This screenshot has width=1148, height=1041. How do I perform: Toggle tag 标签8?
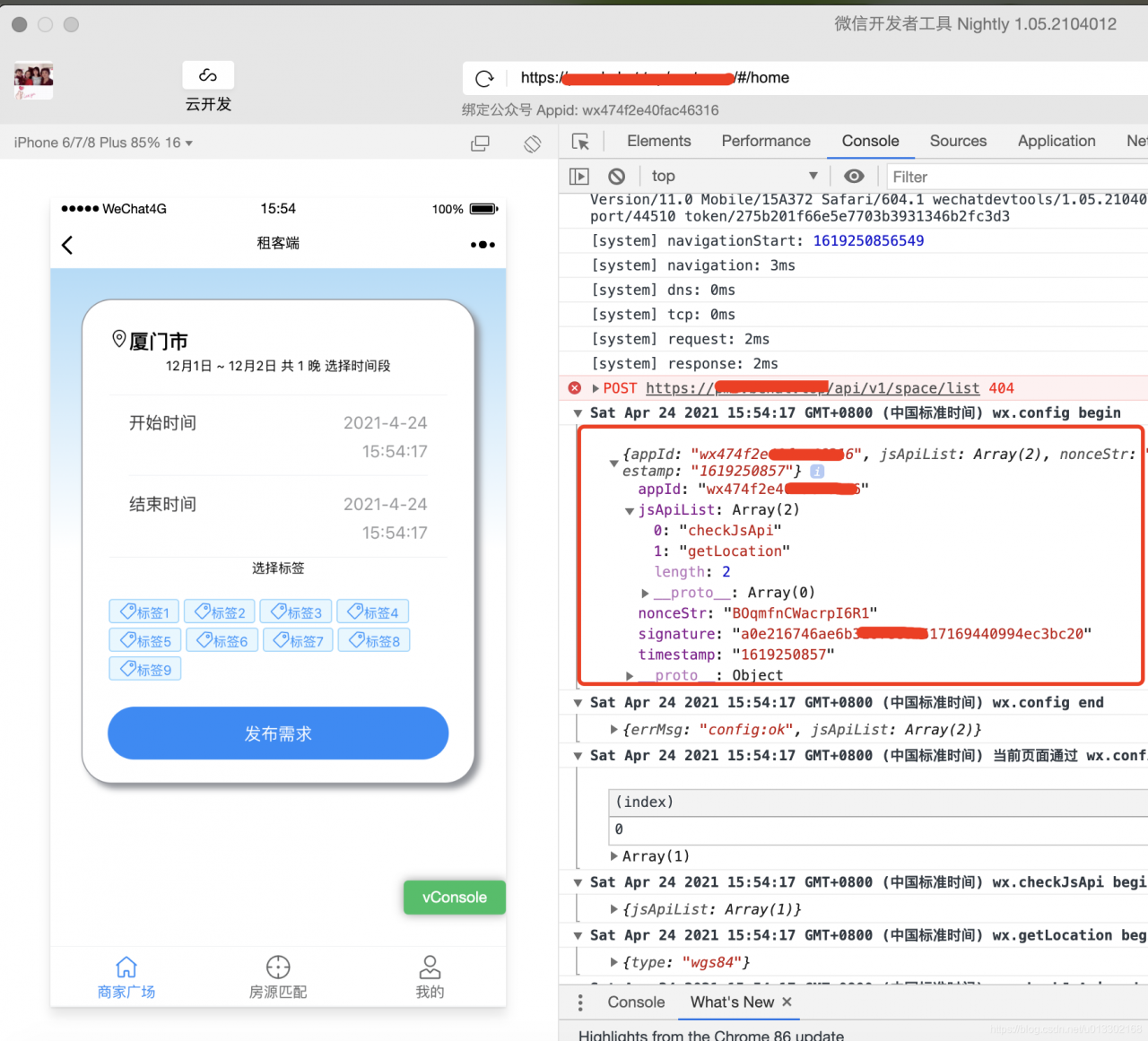[x=374, y=640]
